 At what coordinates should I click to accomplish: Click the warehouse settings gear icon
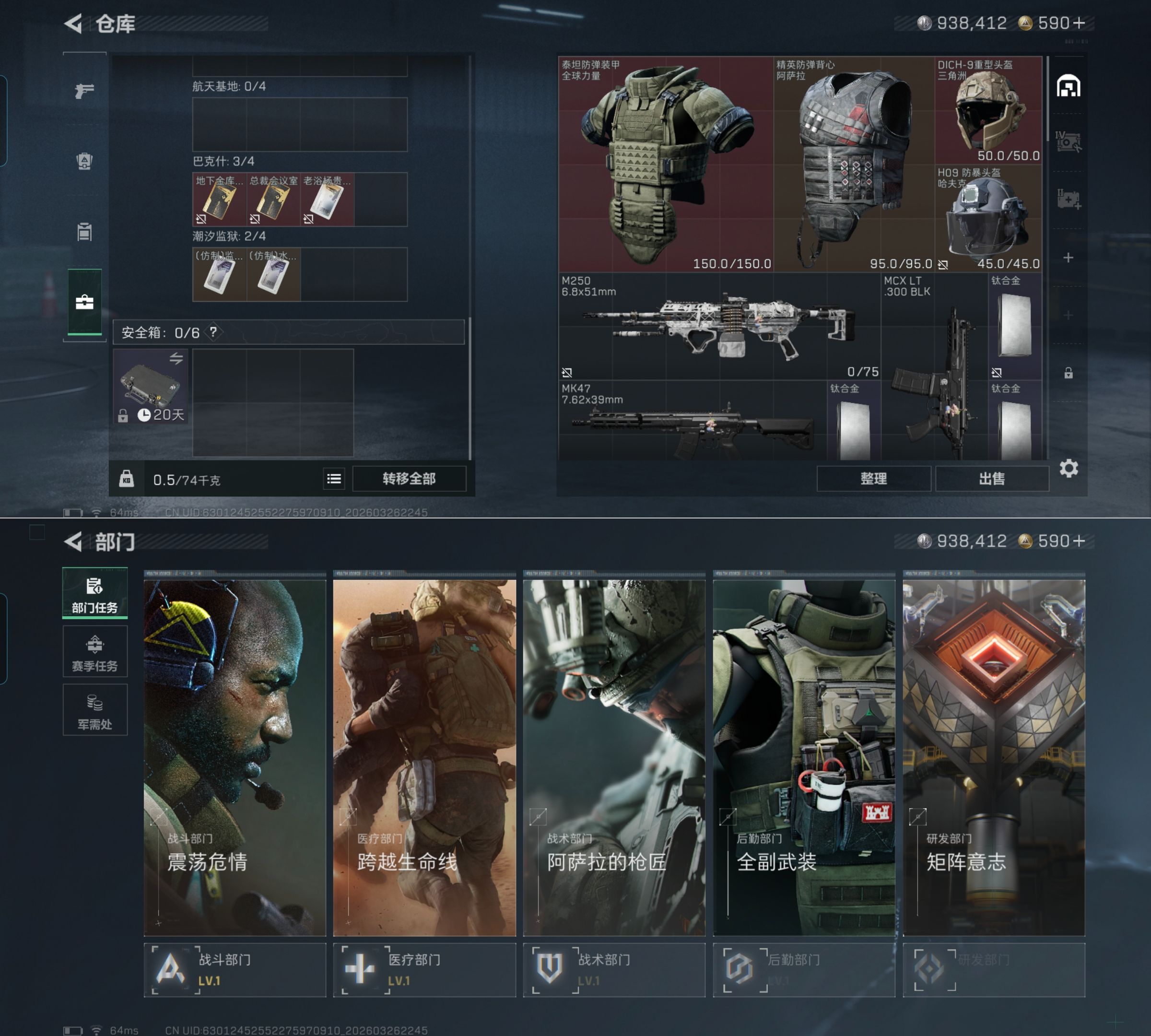tap(1069, 469)
